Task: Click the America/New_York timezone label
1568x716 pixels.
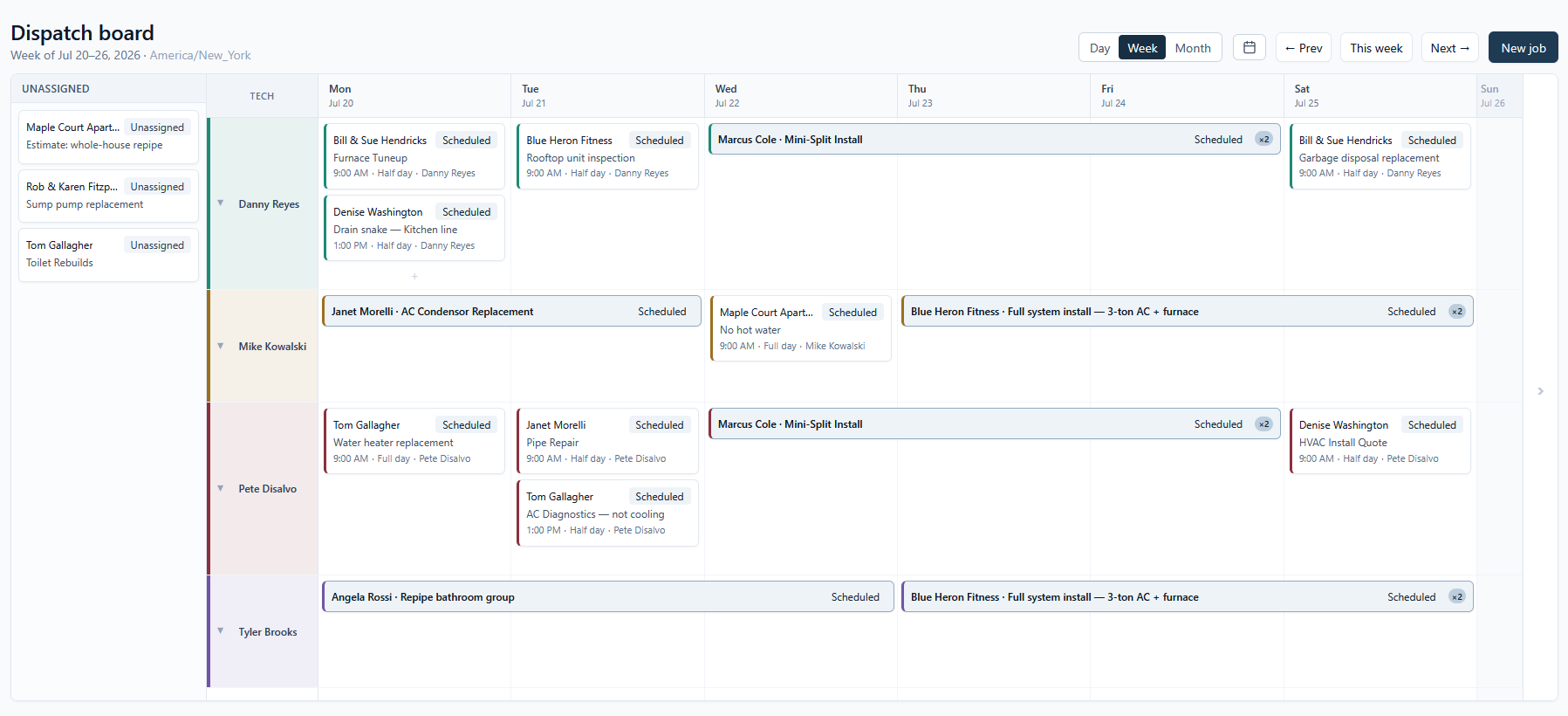Action: [200, 55]
